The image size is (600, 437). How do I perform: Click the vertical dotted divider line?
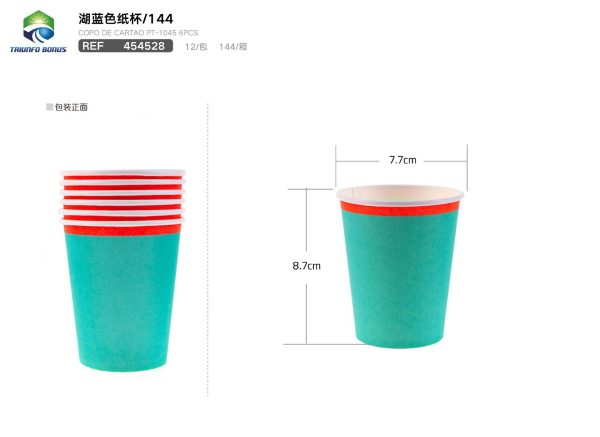point(208,249)
